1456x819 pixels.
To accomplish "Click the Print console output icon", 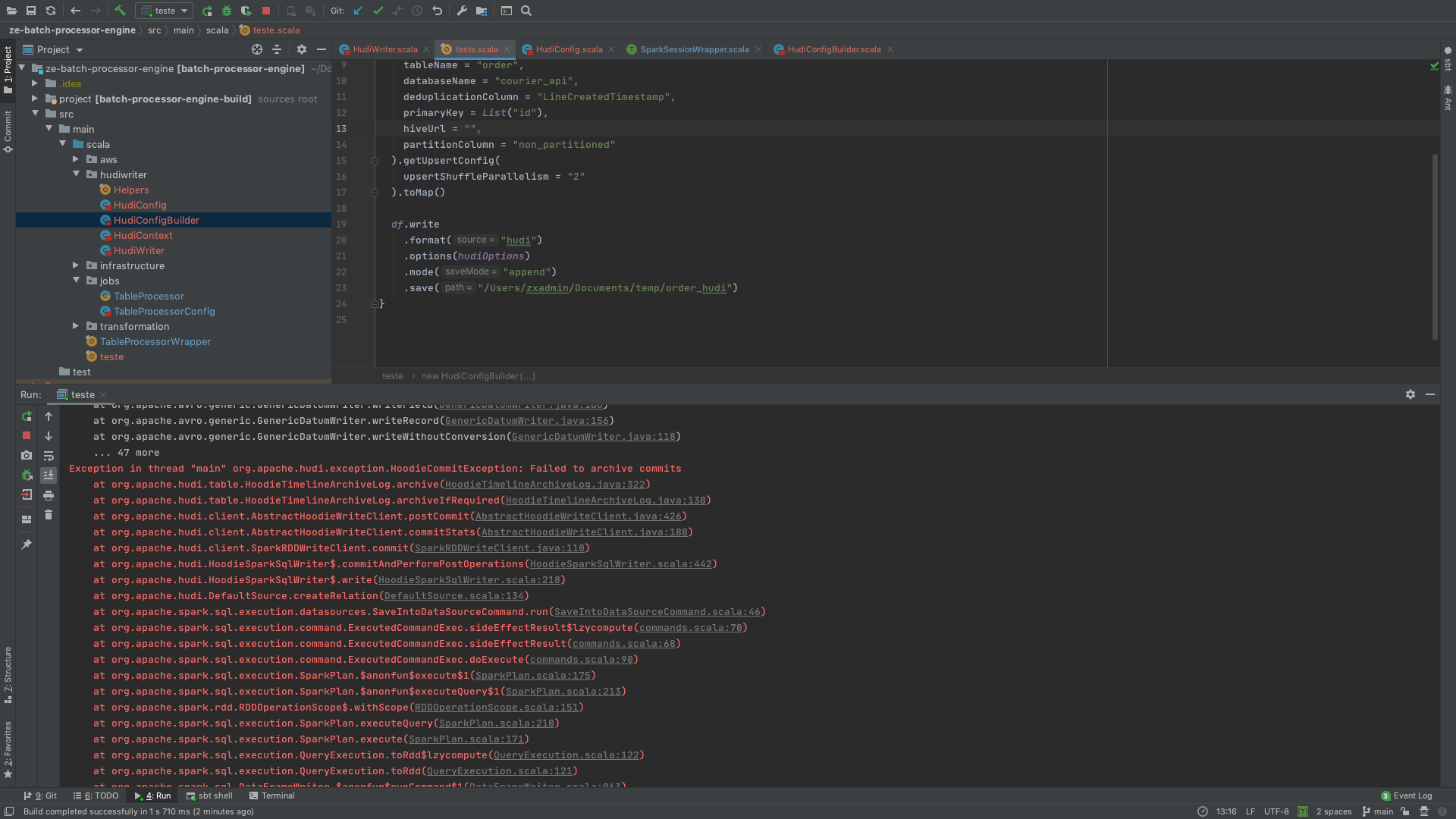I will click(x=49, y=495).
